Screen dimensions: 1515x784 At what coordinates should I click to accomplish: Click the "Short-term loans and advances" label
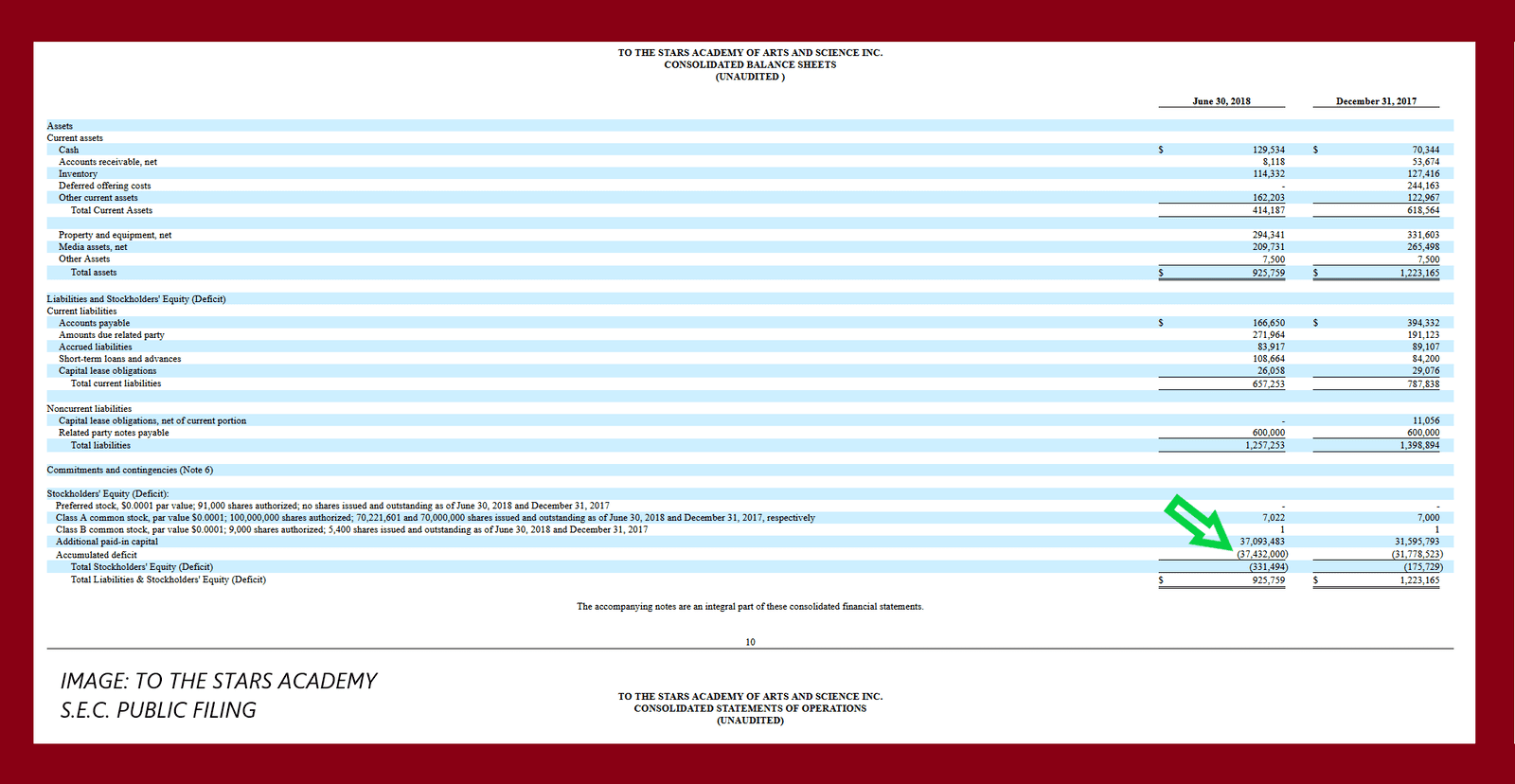pos(119,359)
